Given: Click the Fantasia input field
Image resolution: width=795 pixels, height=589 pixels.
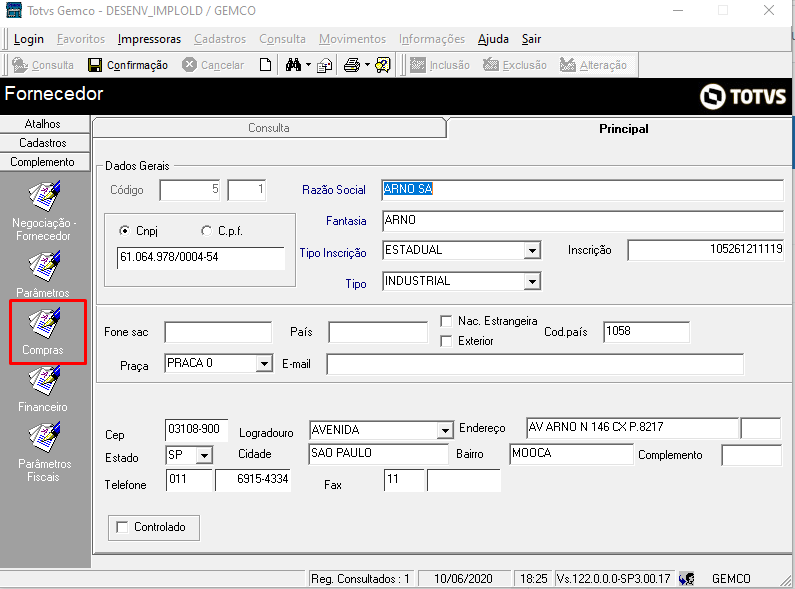Looking at the screenshot, I should [583, 220].
